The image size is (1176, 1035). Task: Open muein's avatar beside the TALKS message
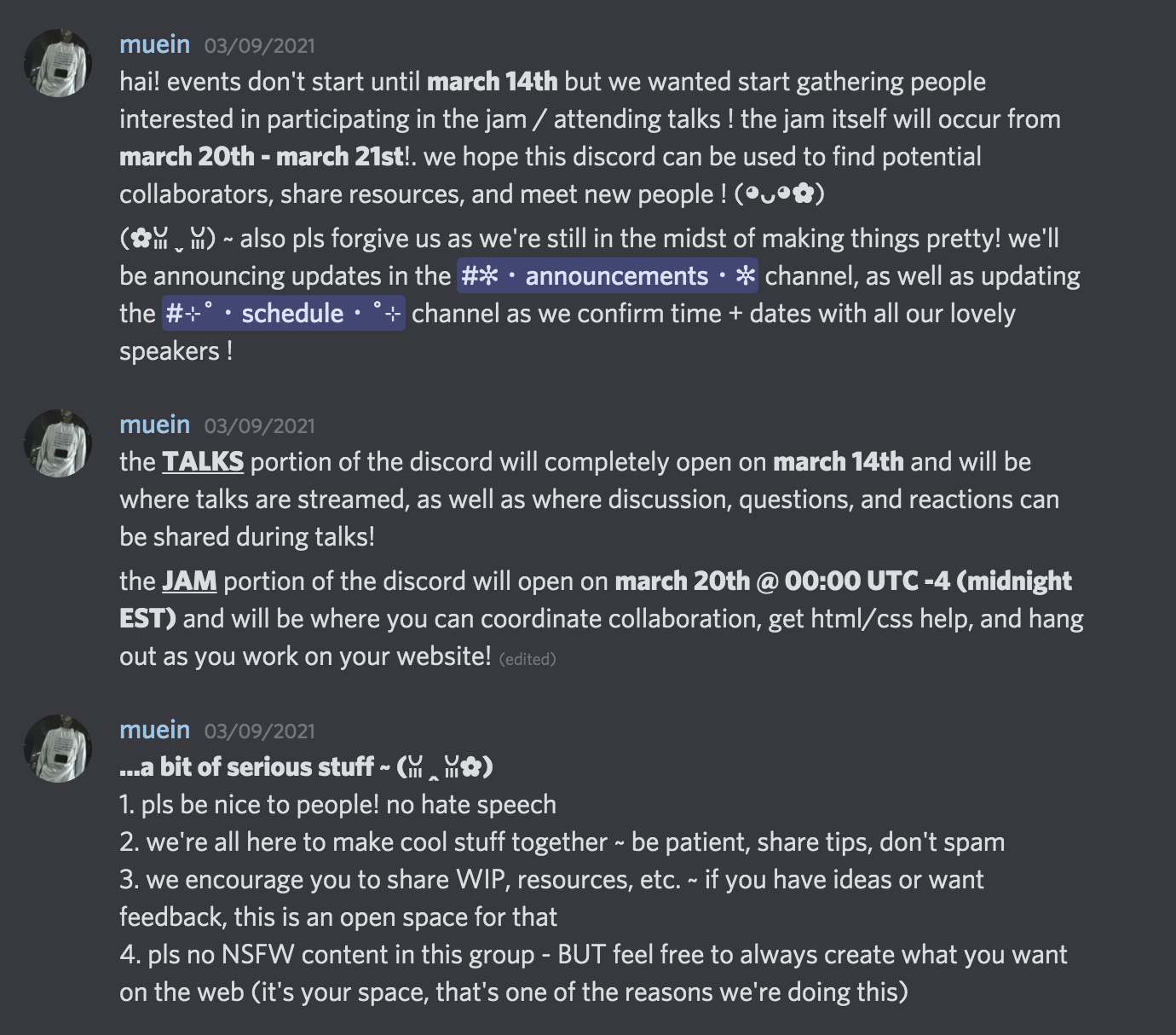[58, 443]
